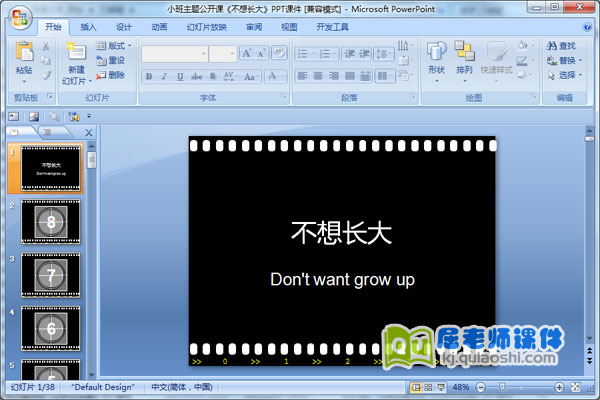Open the Columns dropdown
600x400 pixels.
(x=384, y=76)
